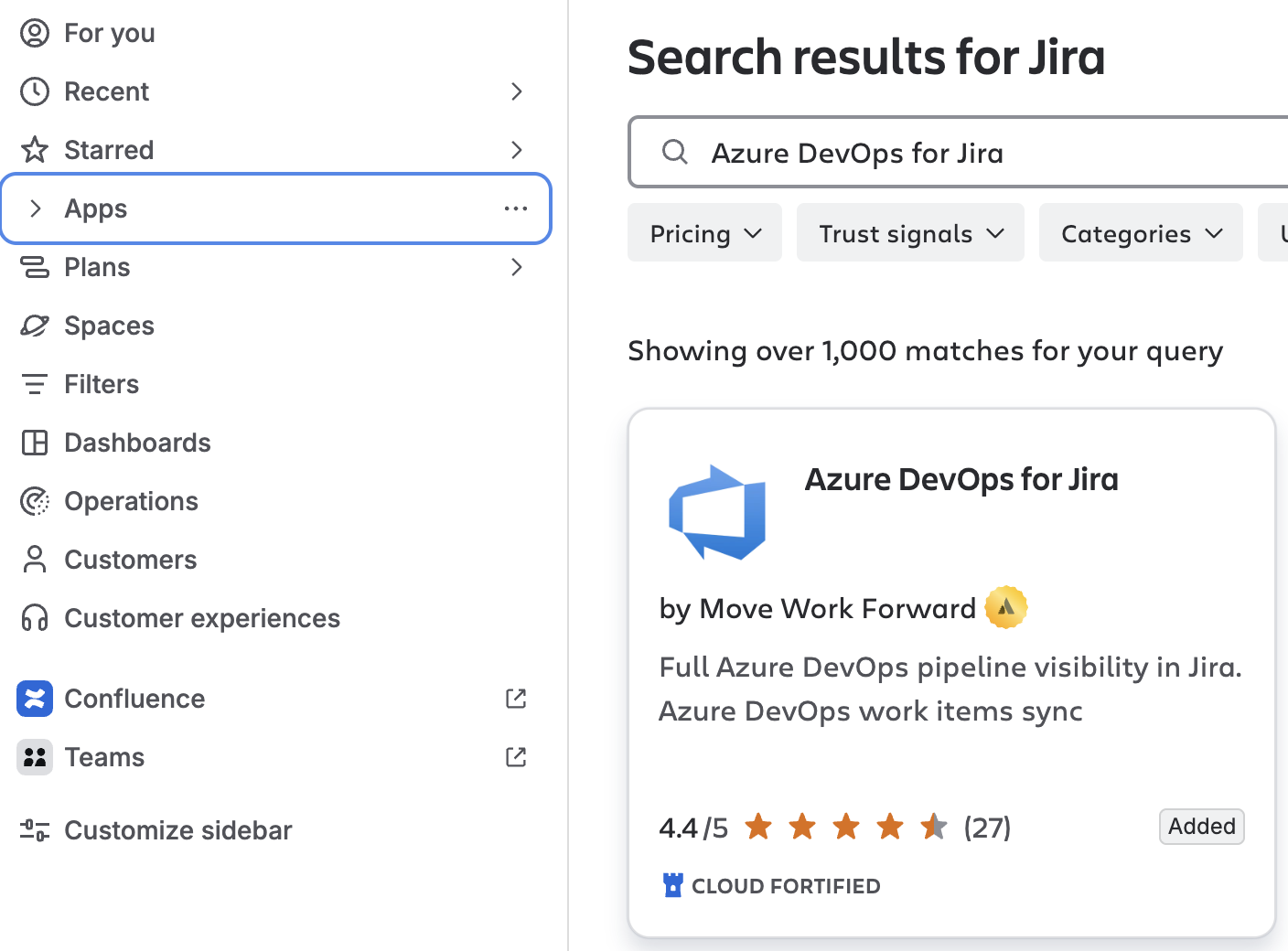
Task: Click the Dashboards layout icon
Action: tap(35, 443)
